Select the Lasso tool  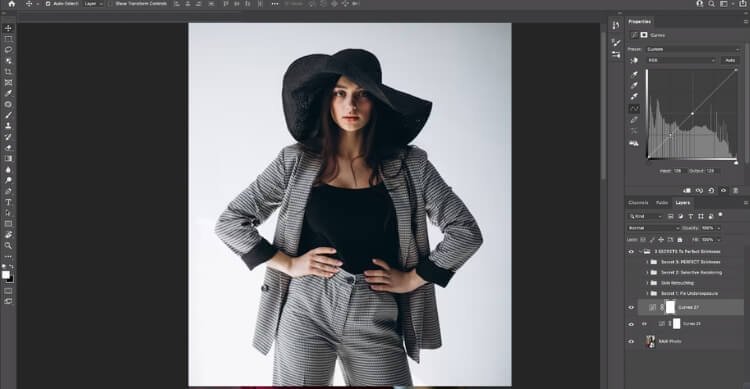(8, 50)
